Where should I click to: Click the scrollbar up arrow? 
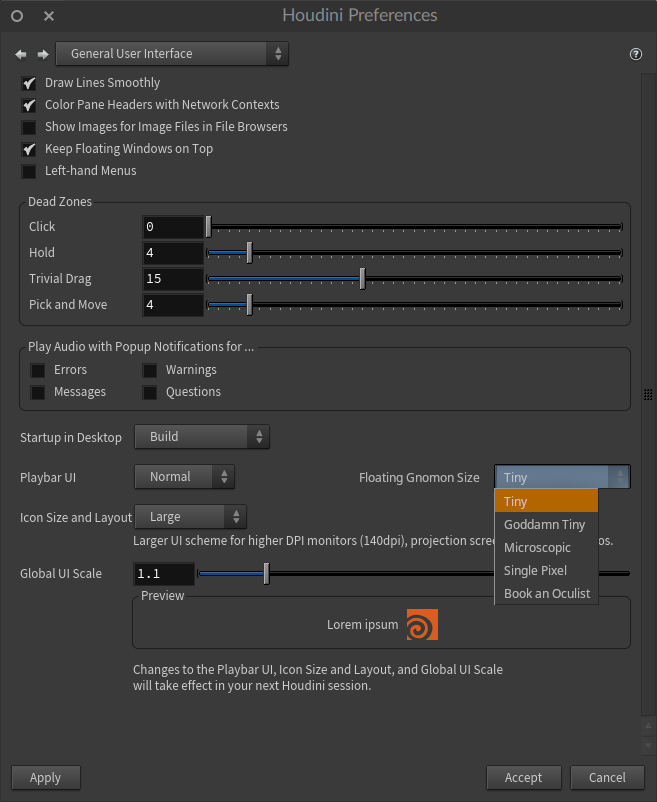(x=648, y=726)
